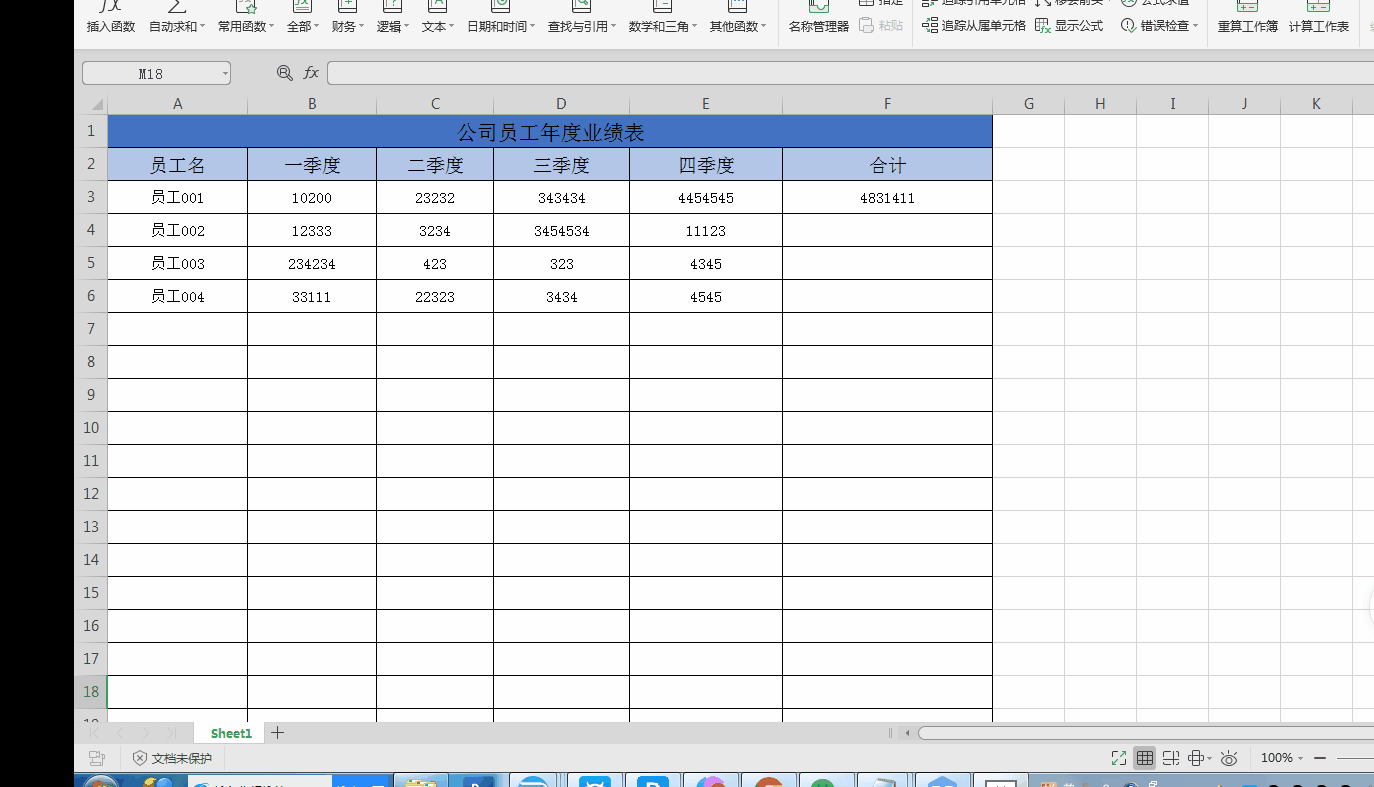The width and height of the screenshot is (1374, 787).
Task: Click the 三季度 header cell
Action: (x=561, y=165)
